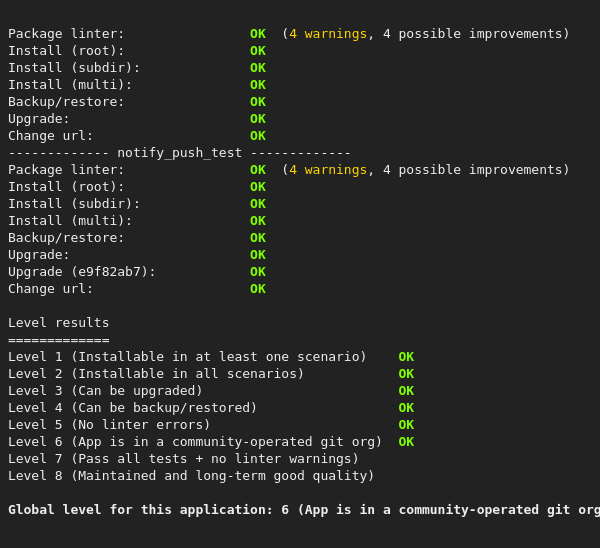Viewport: 600px width, 548px height.
Task: Select Level 4 (Can be backup/restored) line
Action: tap(133, 408)
